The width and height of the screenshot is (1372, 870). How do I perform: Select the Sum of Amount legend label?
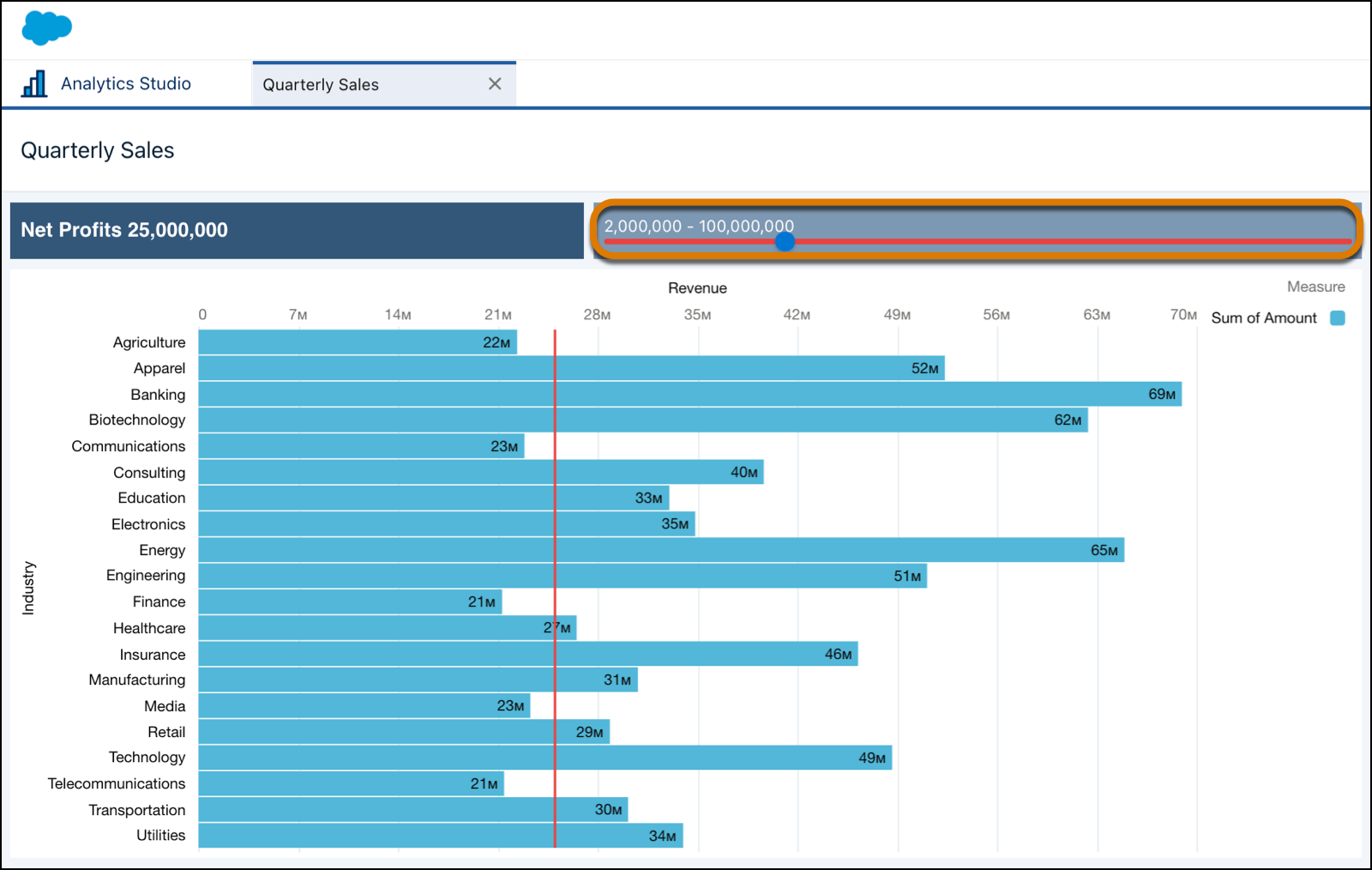click(x=1263, y=317)
